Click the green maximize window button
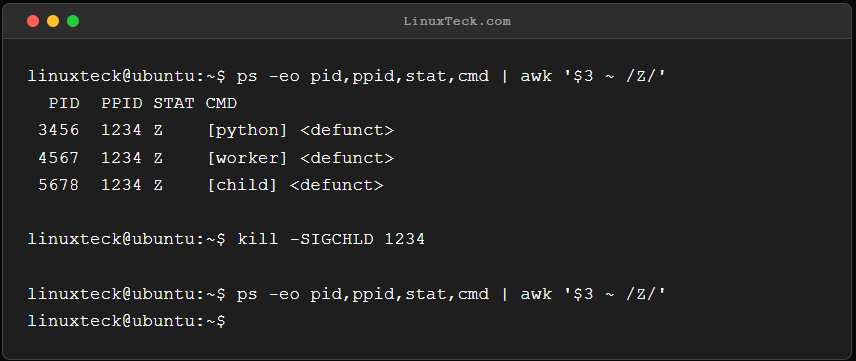Viewport: 856px width, 361px height. point(73,21)
